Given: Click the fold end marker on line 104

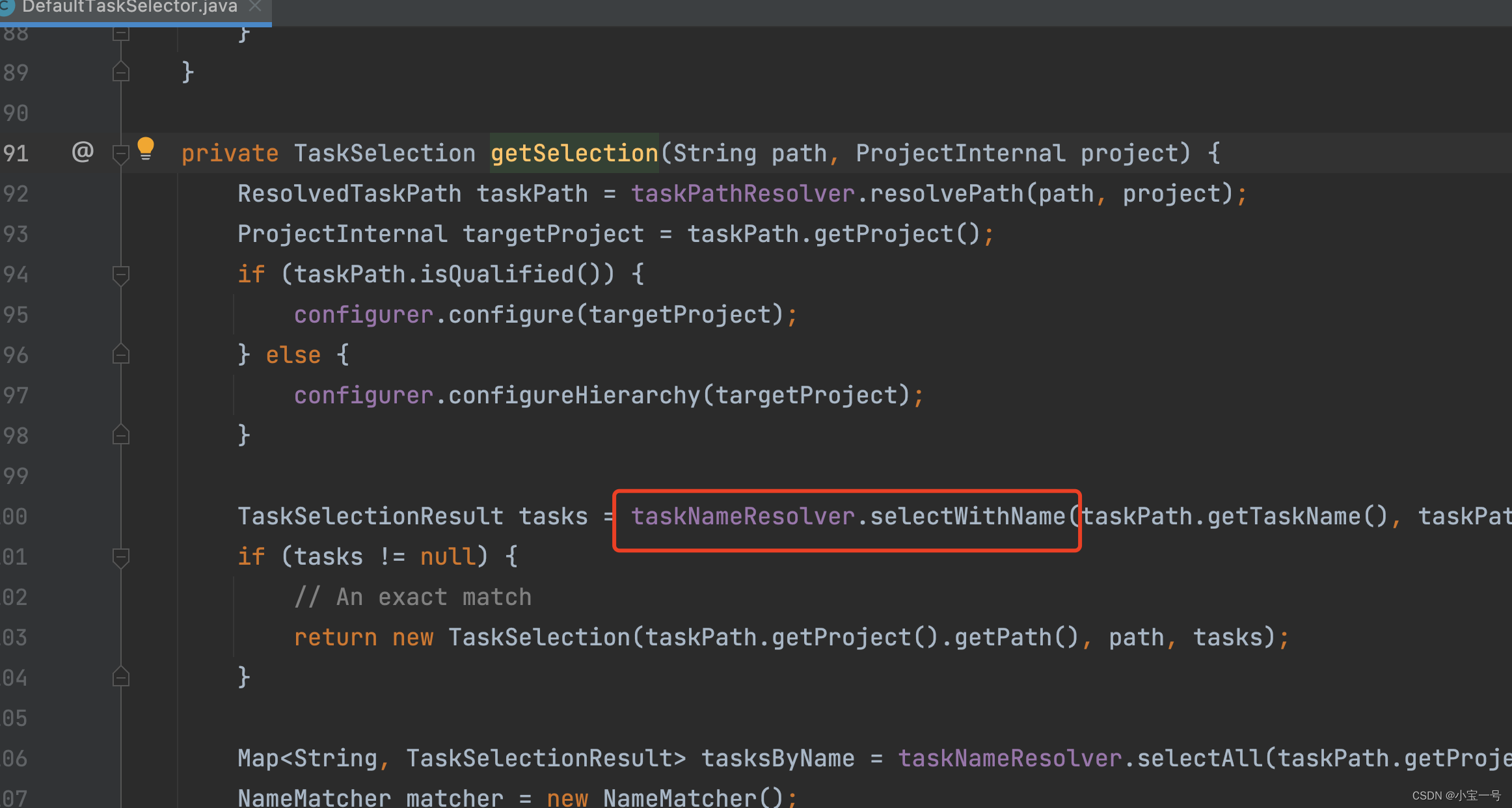Looking at the screenshot, I should coord(120,677).
